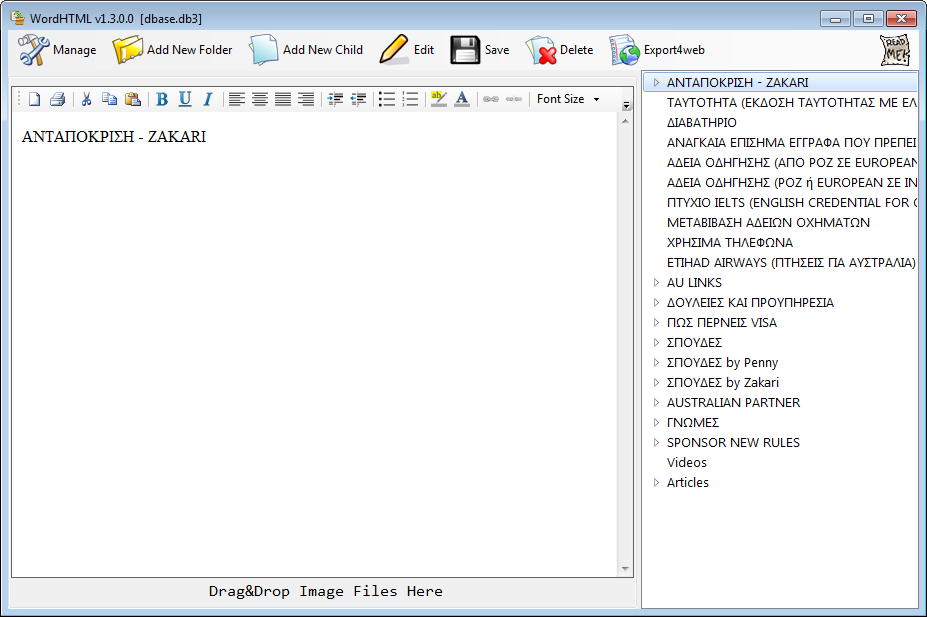The height and width of the screenshot is (617, 927).
Task: Select ΜΕΤΑΒΙΒΑΣΗ ΑΔΕΙΩΝ ΟΧΗΜΑΤΩΝ item
Action: (768, 223)
